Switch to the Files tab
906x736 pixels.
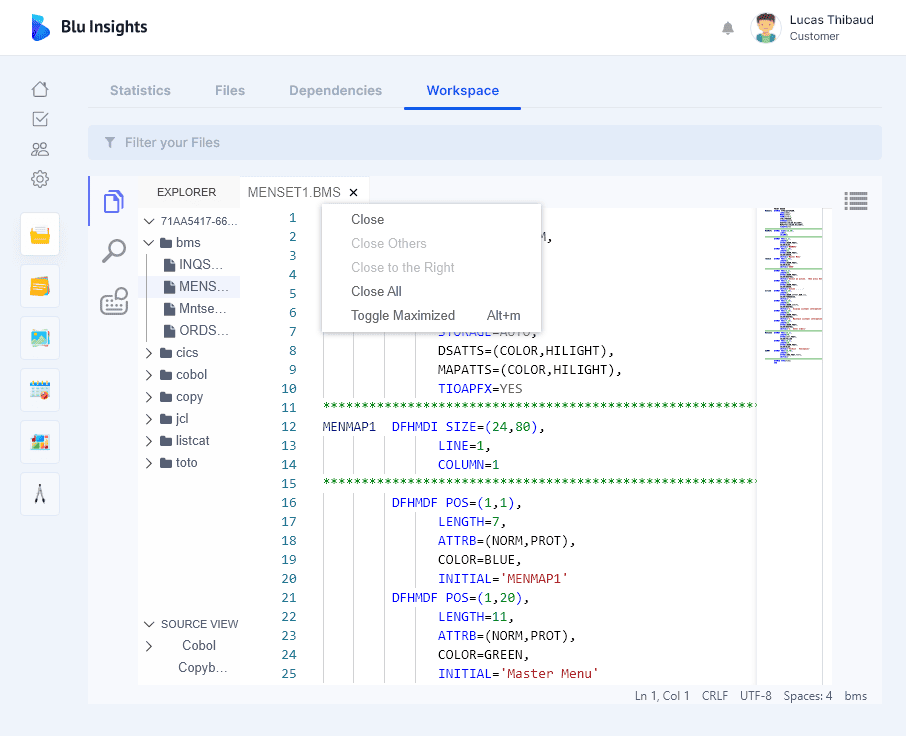pos(230,91)
